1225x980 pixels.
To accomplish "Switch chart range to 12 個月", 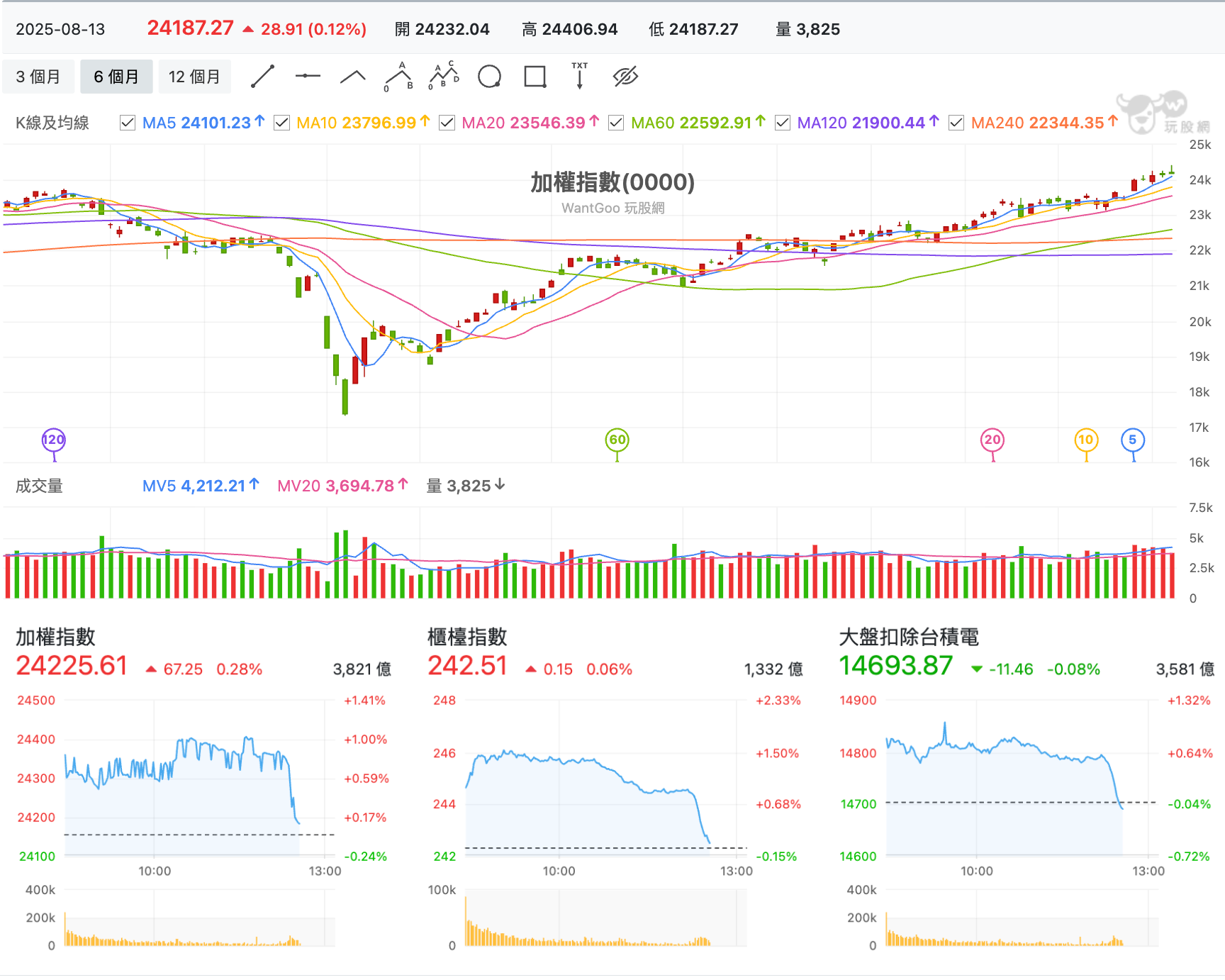I will pos(194,77).
